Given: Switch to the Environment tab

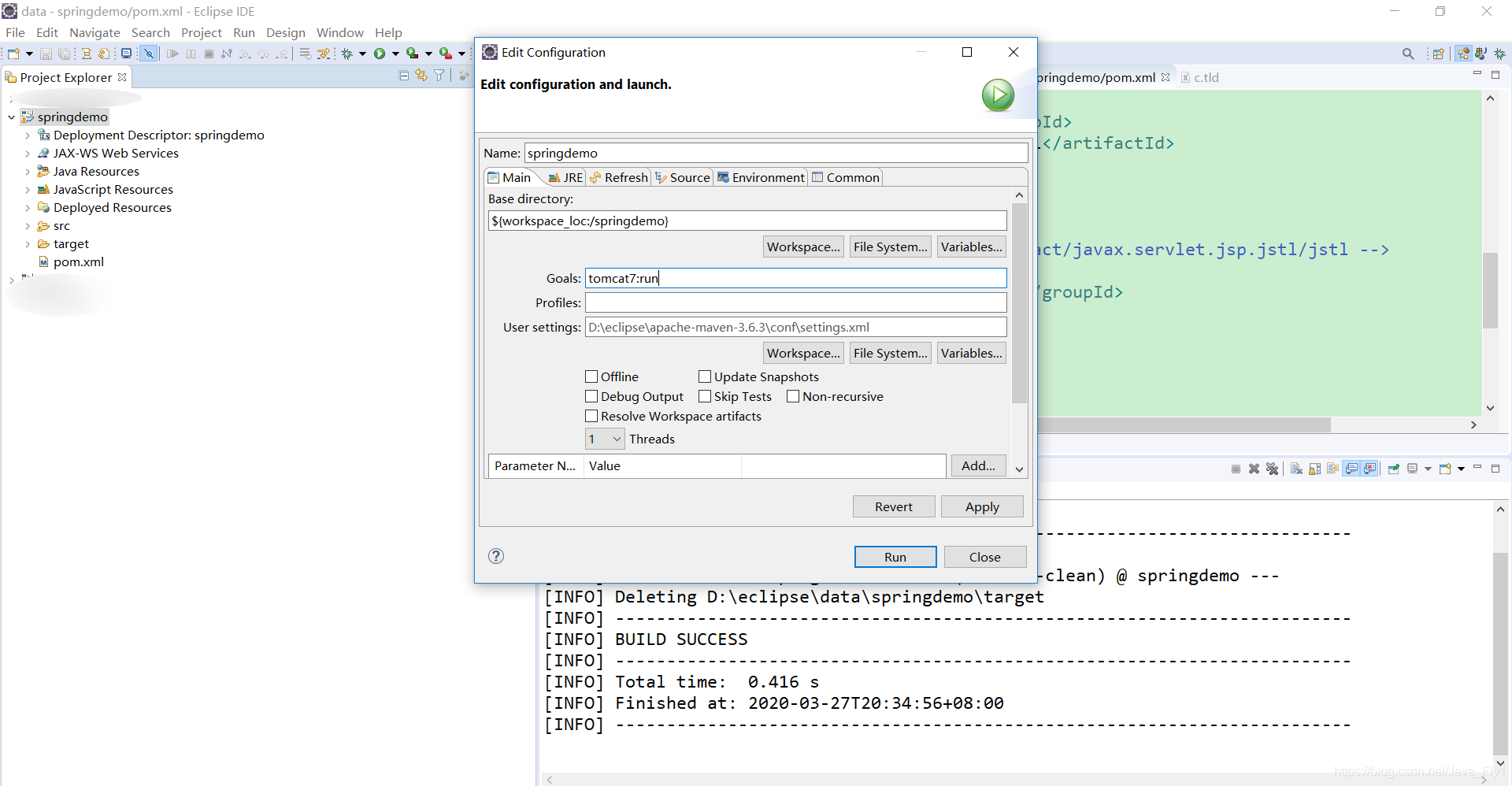Looking at the screenshot, I should click(761, 177).
